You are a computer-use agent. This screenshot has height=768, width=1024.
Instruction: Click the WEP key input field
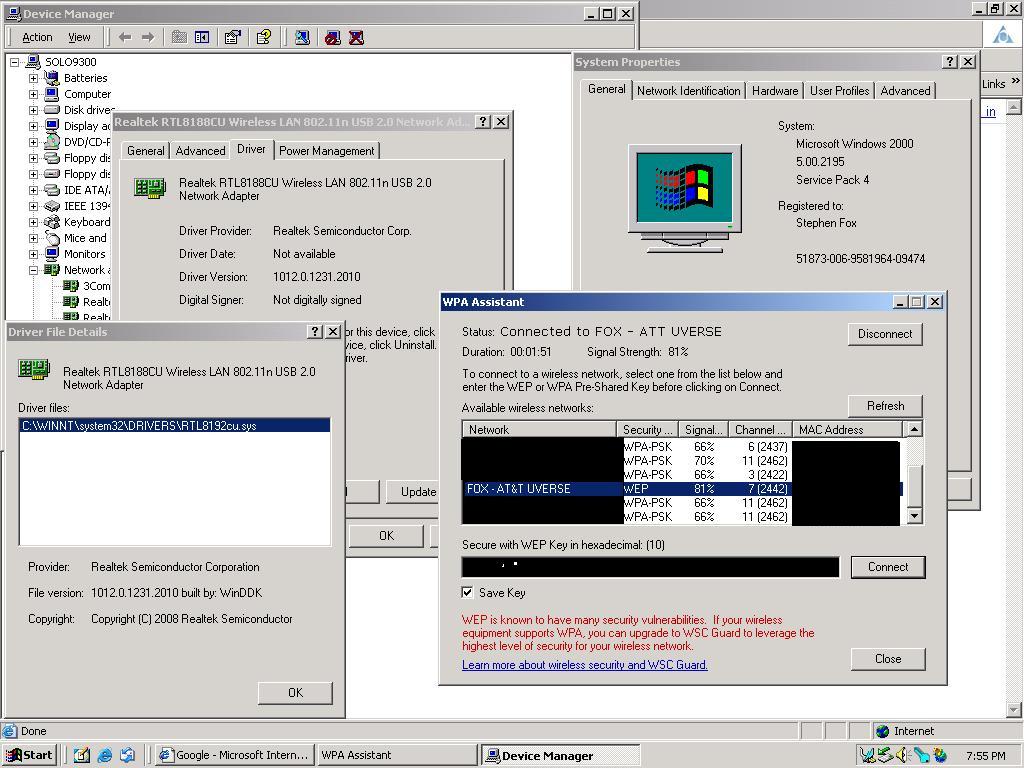pos(650,567)
